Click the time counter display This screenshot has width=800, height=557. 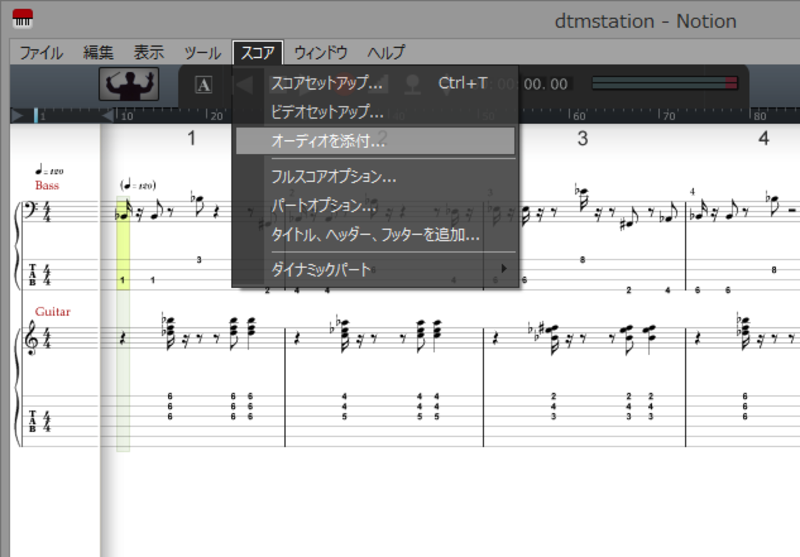click(x=533, y=84)
